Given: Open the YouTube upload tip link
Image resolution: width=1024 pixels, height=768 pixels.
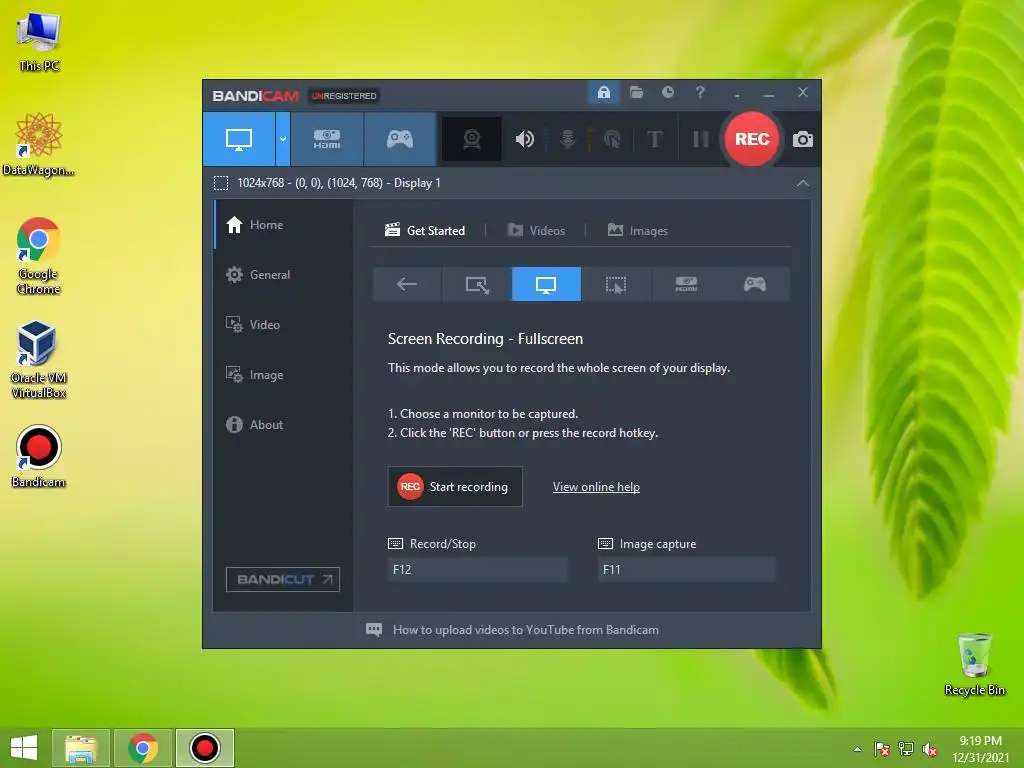Looking at the screenshot, I should [x=526, y=630].
